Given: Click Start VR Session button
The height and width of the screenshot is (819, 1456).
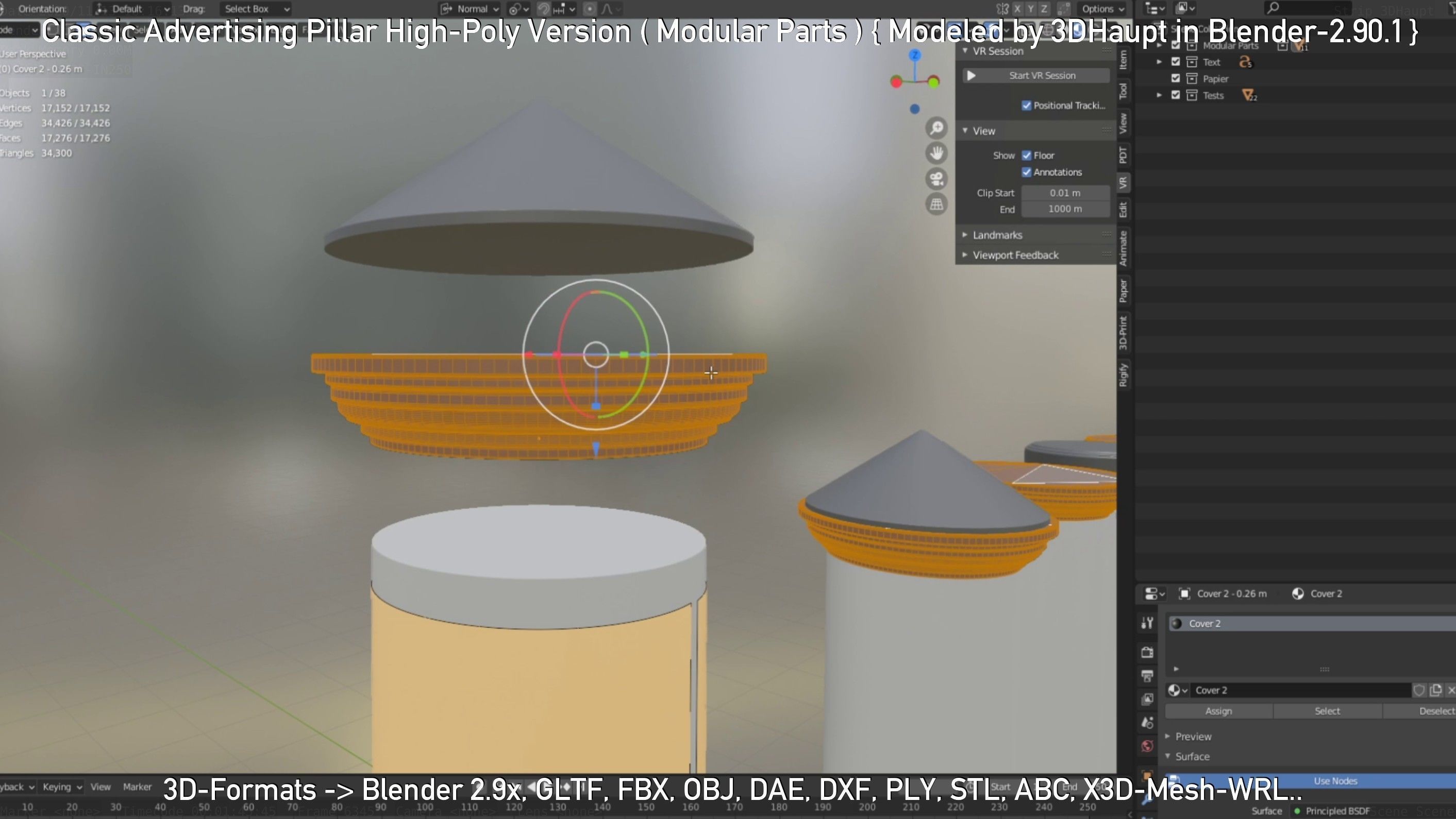Looking at the screenshot, I should coord(1036,76).
